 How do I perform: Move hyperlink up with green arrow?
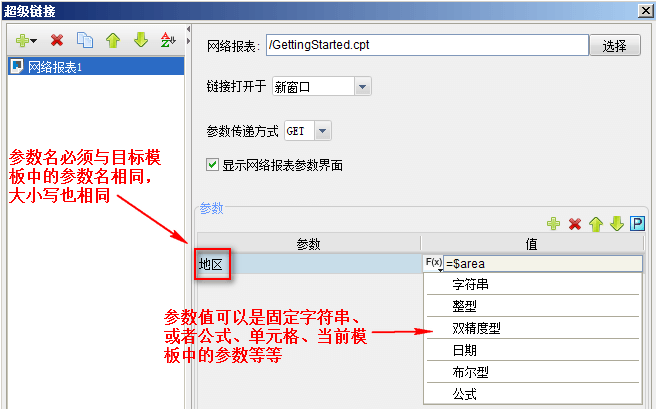113,40
